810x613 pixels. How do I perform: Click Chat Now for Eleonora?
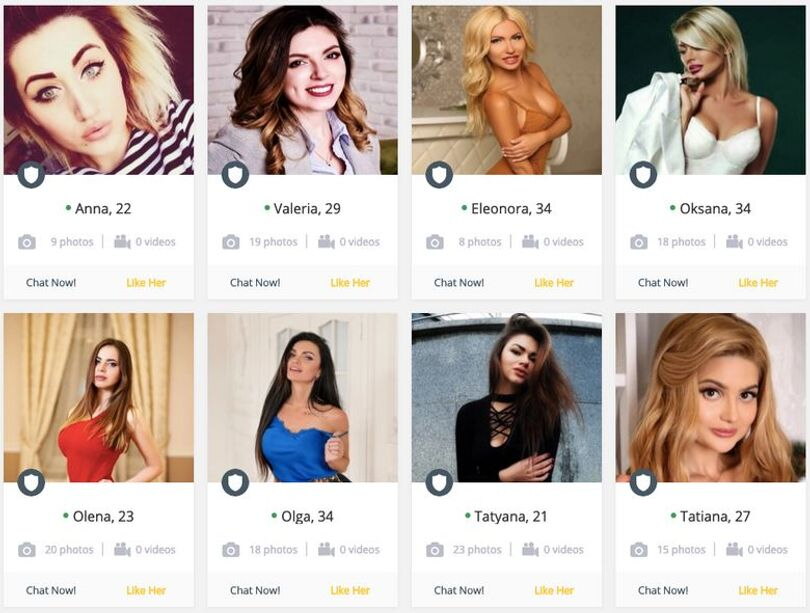[459, 282]
